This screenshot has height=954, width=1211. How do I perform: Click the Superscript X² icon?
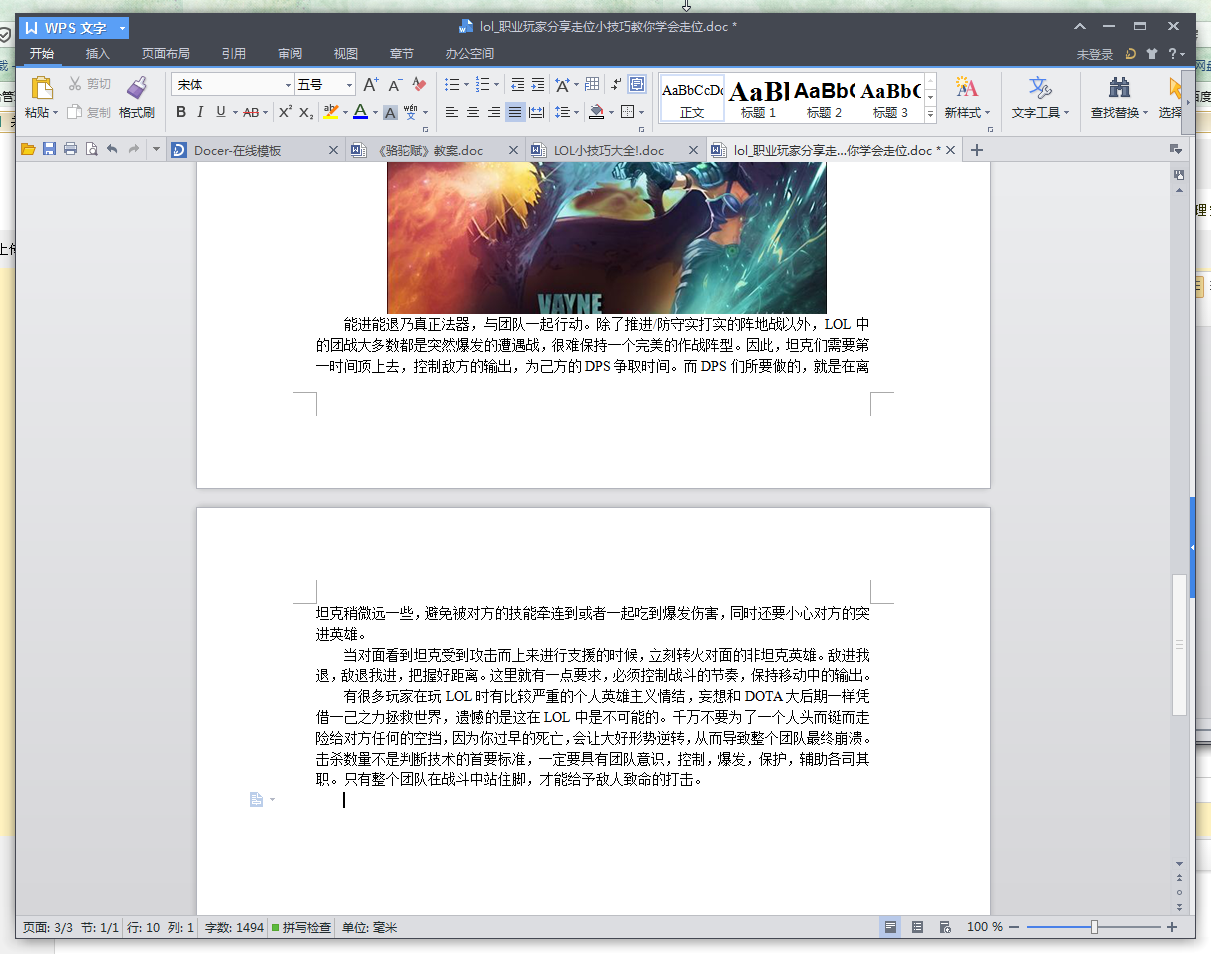click(285, 112)
